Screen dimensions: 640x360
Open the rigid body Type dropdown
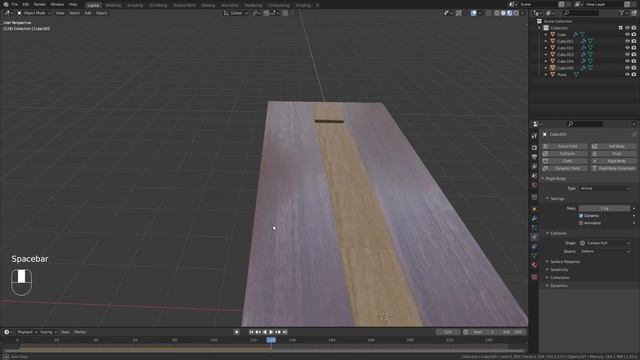tap(604, 189)
